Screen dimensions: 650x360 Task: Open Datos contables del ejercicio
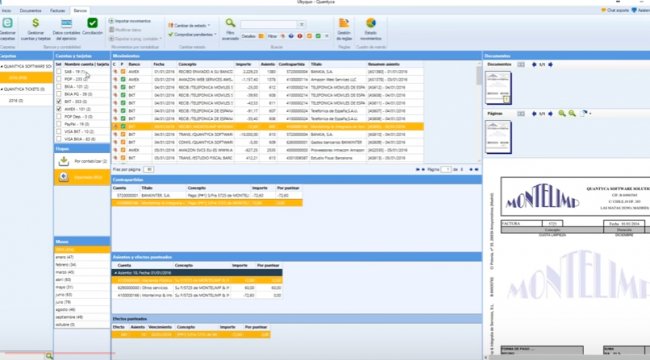(66, 29)
